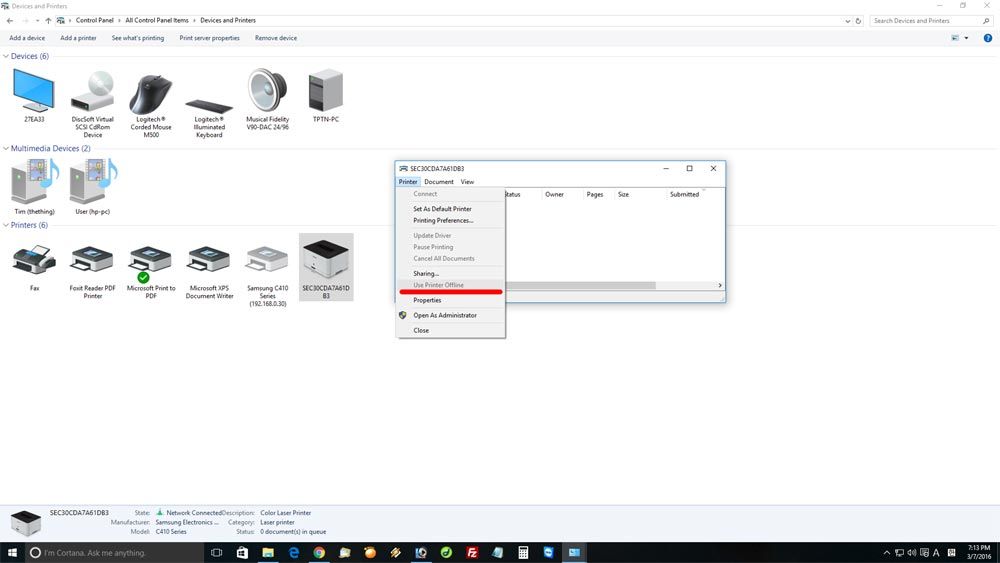Select the Foxit Reader PDF Printer icon

(x=92, y=260)
